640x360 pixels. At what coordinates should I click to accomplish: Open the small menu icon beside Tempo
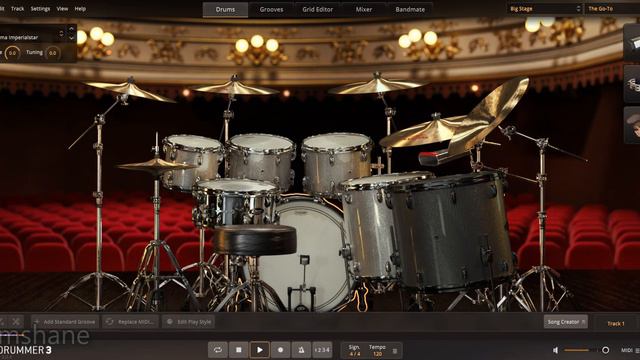tap(395, 351)
